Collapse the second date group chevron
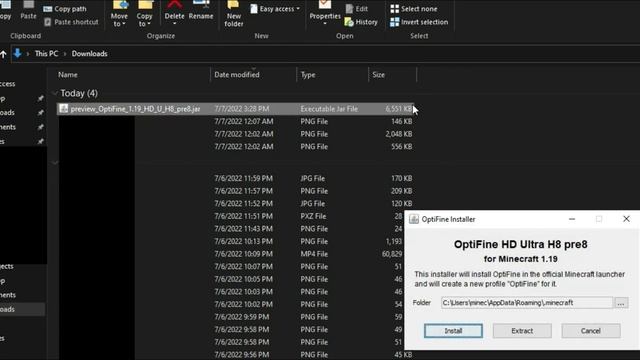 click(55, 163)
